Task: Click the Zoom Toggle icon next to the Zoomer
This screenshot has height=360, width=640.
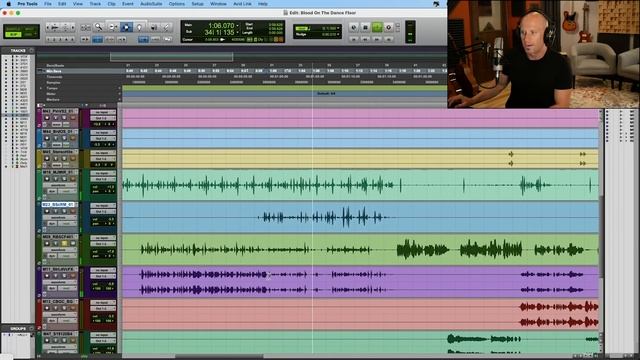Action: [x=86, y=27]
